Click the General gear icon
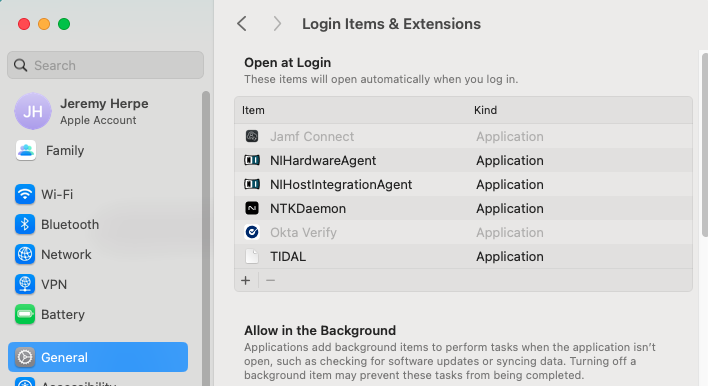Viewport: 708px width, 386px height. (x=25, y=357)
